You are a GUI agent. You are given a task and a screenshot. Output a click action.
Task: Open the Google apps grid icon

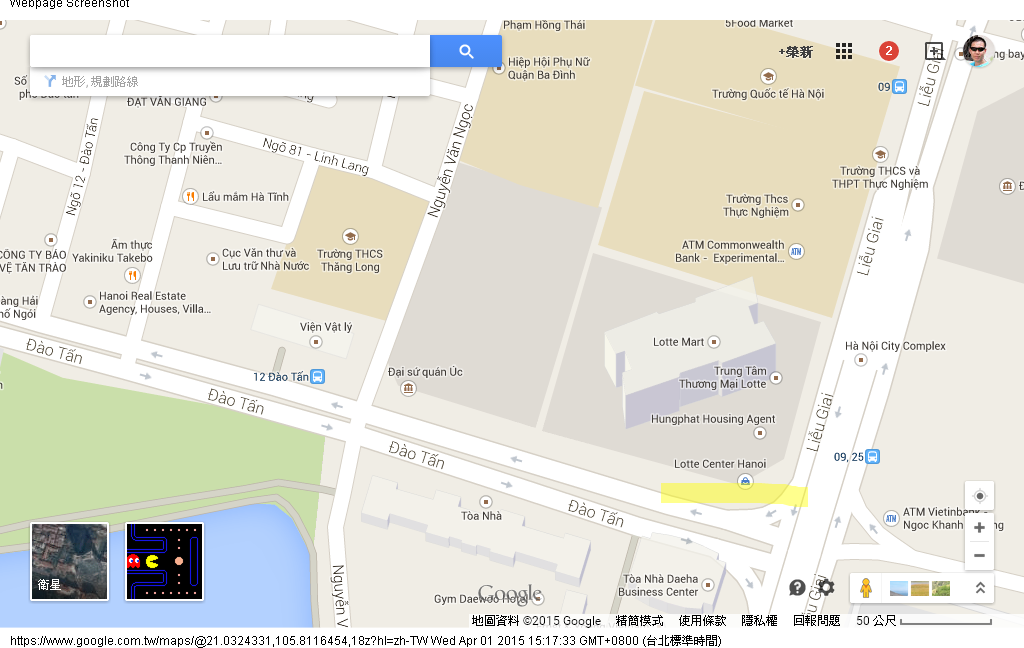[x=844, y=51]
